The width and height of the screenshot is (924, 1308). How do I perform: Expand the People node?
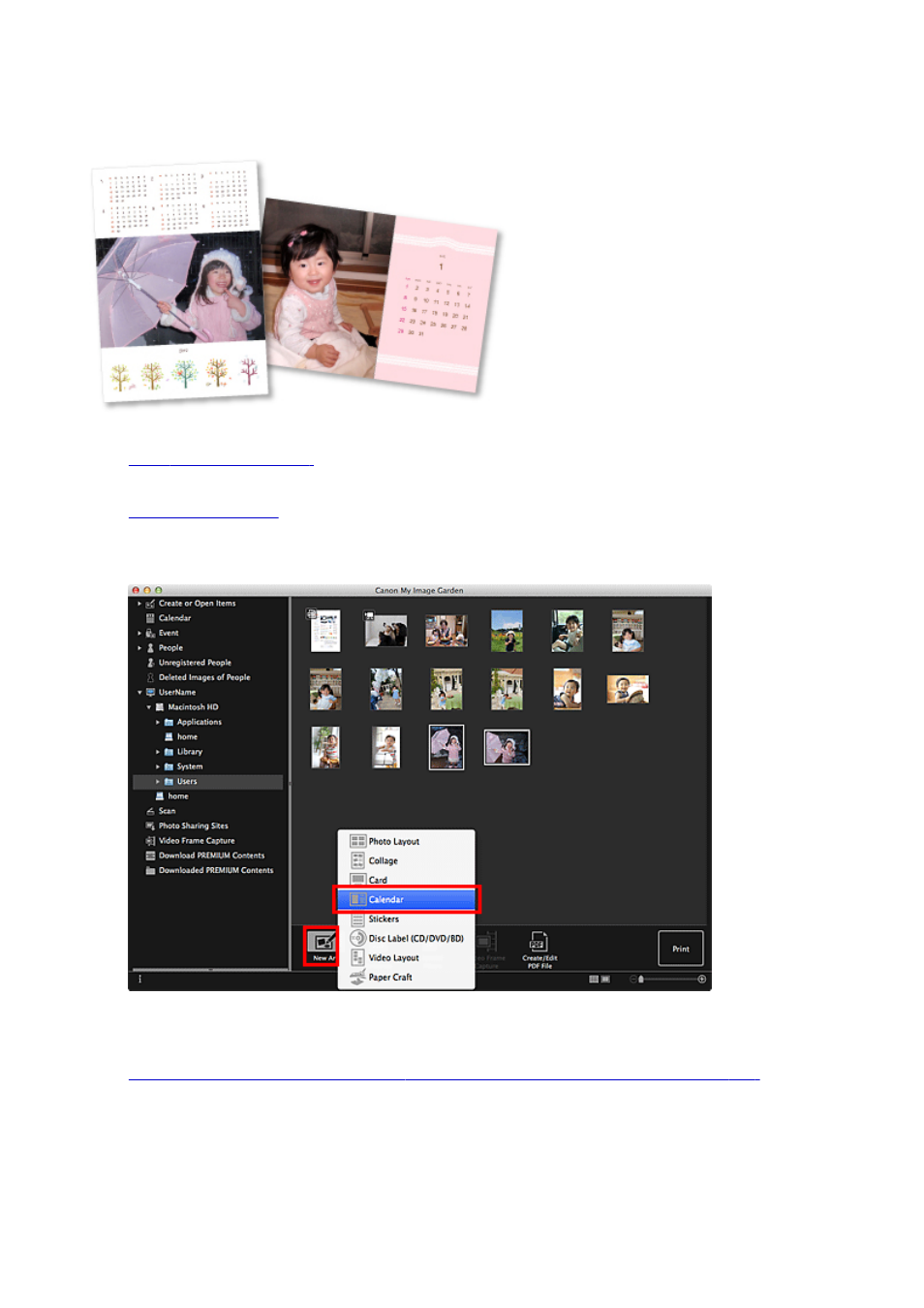pyautogui.click(x=139, y=648)
